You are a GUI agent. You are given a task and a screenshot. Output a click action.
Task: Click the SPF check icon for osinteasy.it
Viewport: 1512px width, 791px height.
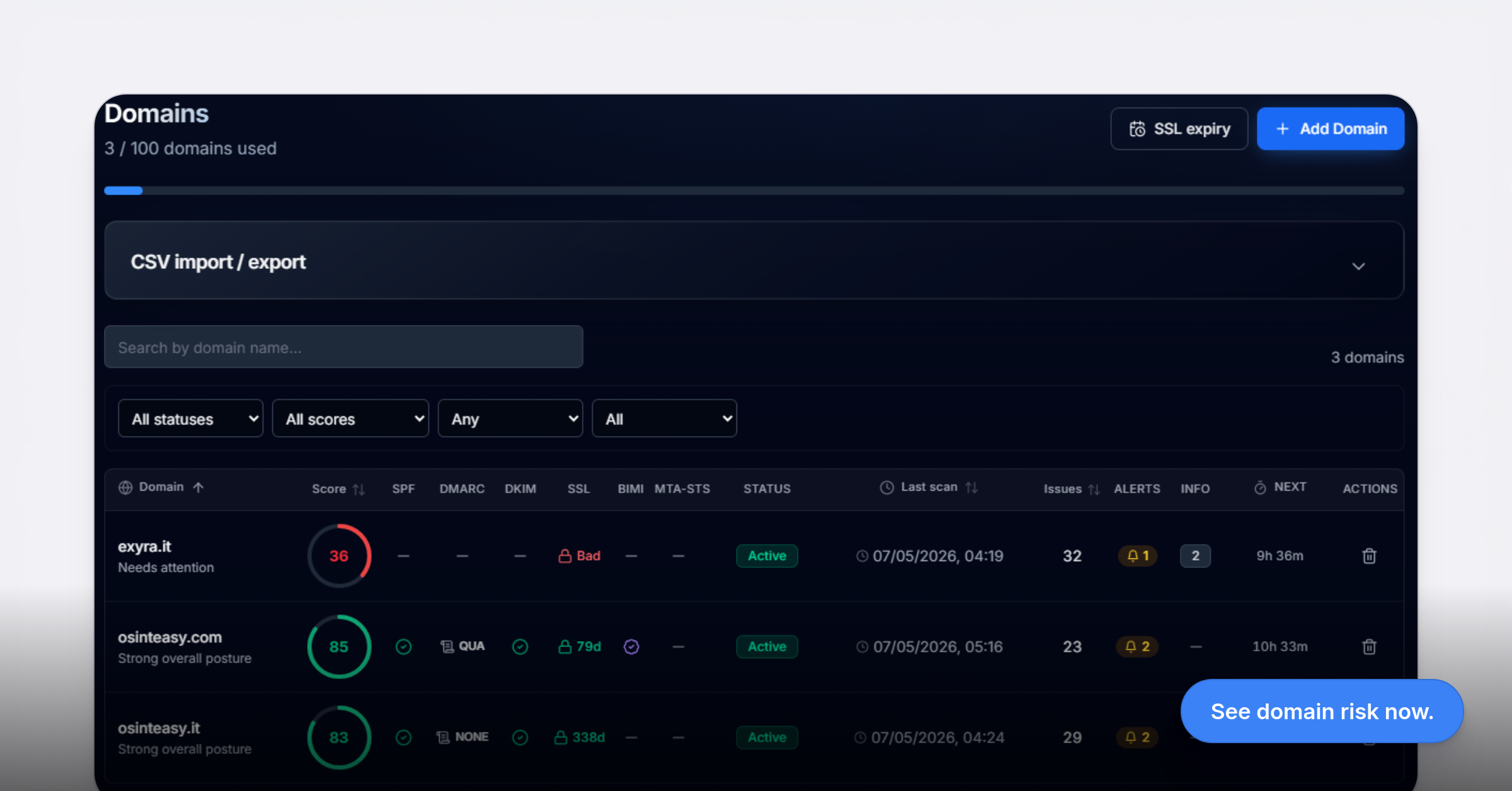[404, 737]
